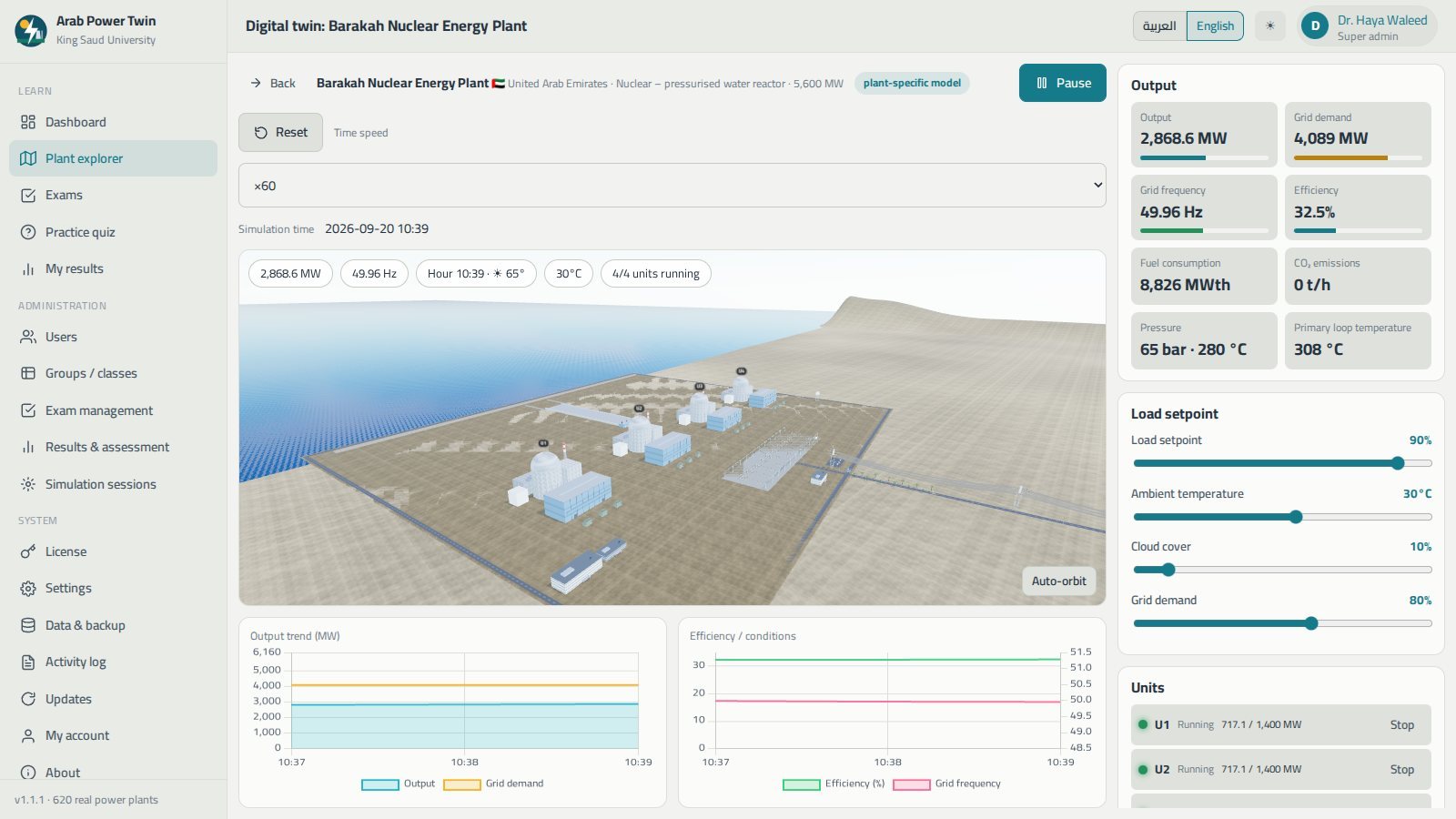Open Activity log page
Image resolution: width=1456 pixels, height=819 pixels.
113,662
